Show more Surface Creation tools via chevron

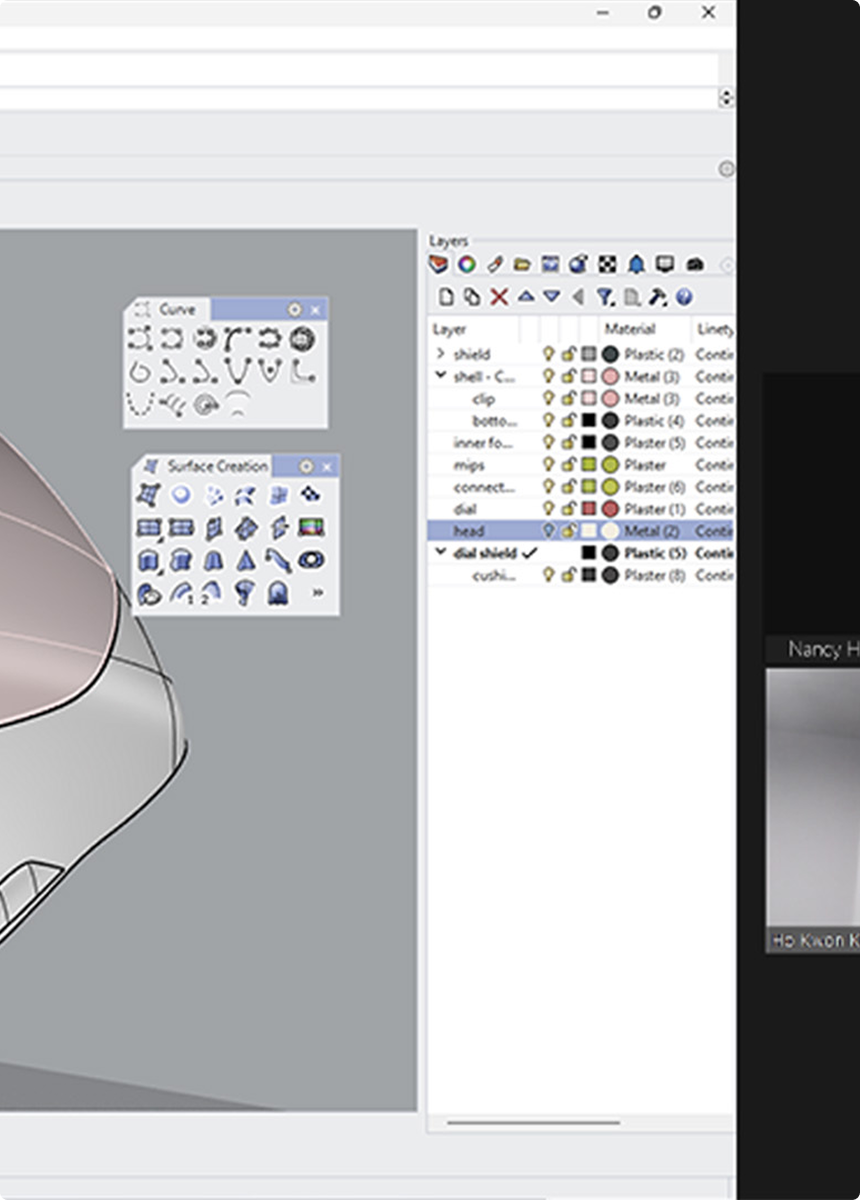(x=318, y=593)
